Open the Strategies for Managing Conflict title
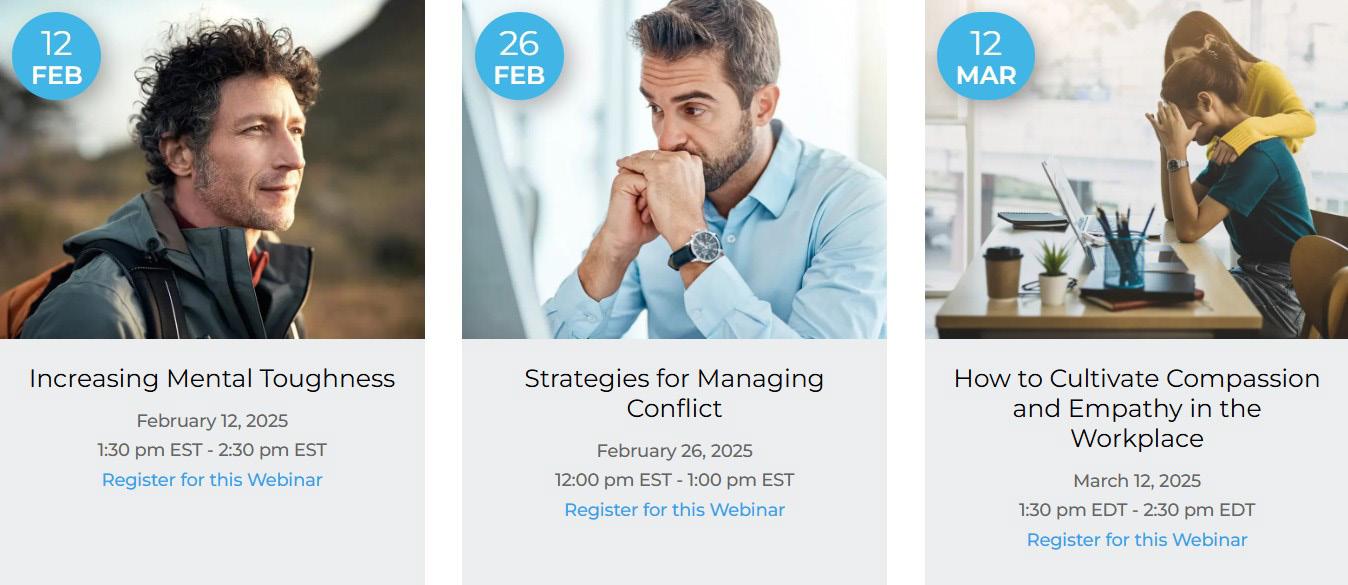 [674, 393]
